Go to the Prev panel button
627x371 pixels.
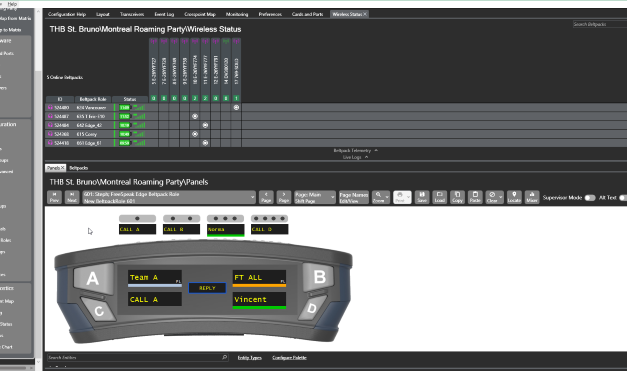coord(54,197)
